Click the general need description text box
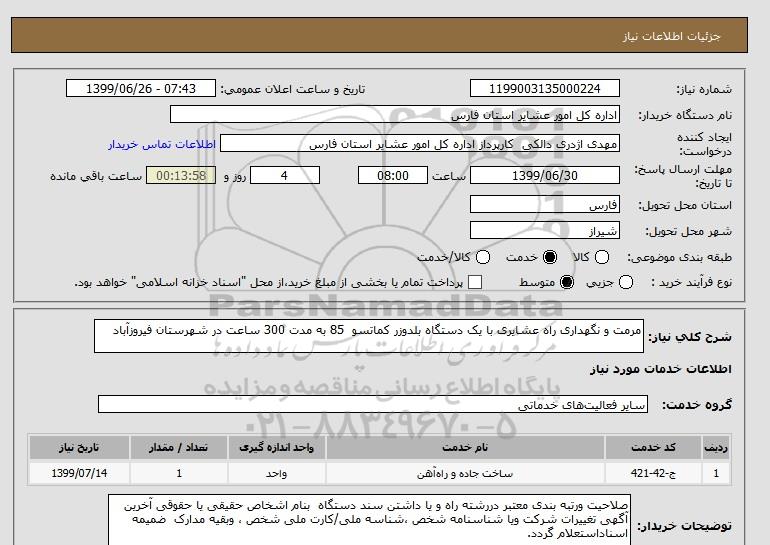Screen dimensions: 770x545 369,336
